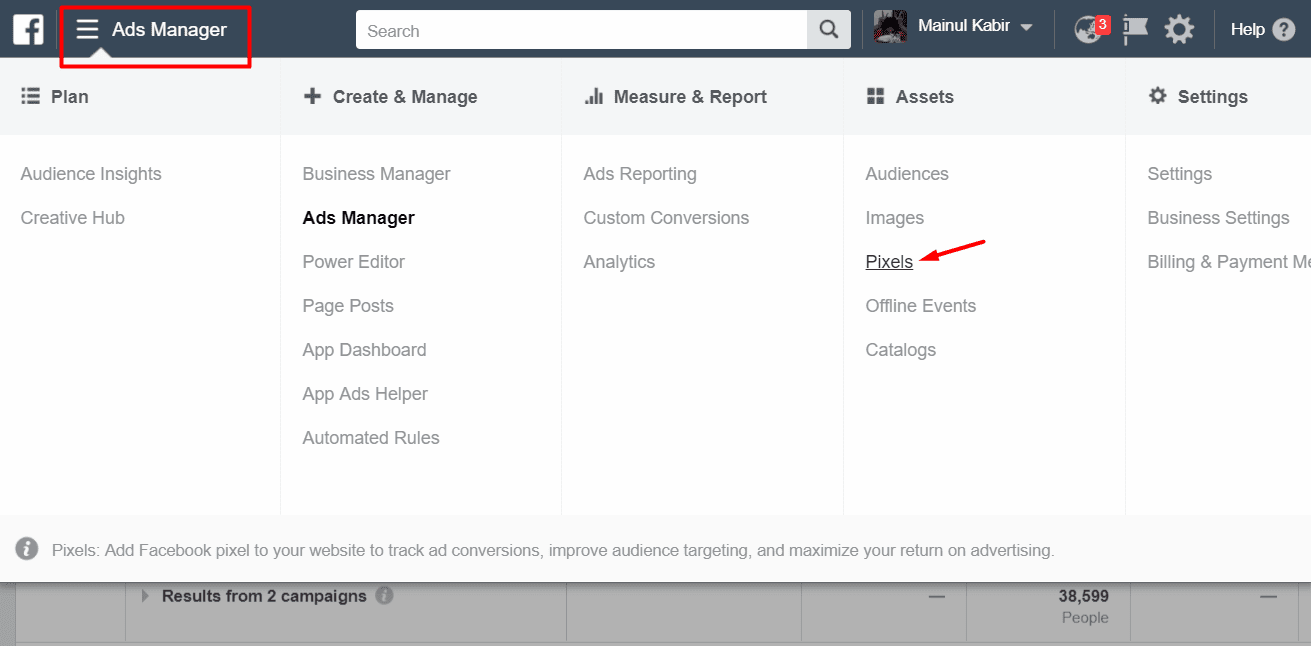
Task: Click the plus icon next to Create & Manage
Action: (312, 96)
